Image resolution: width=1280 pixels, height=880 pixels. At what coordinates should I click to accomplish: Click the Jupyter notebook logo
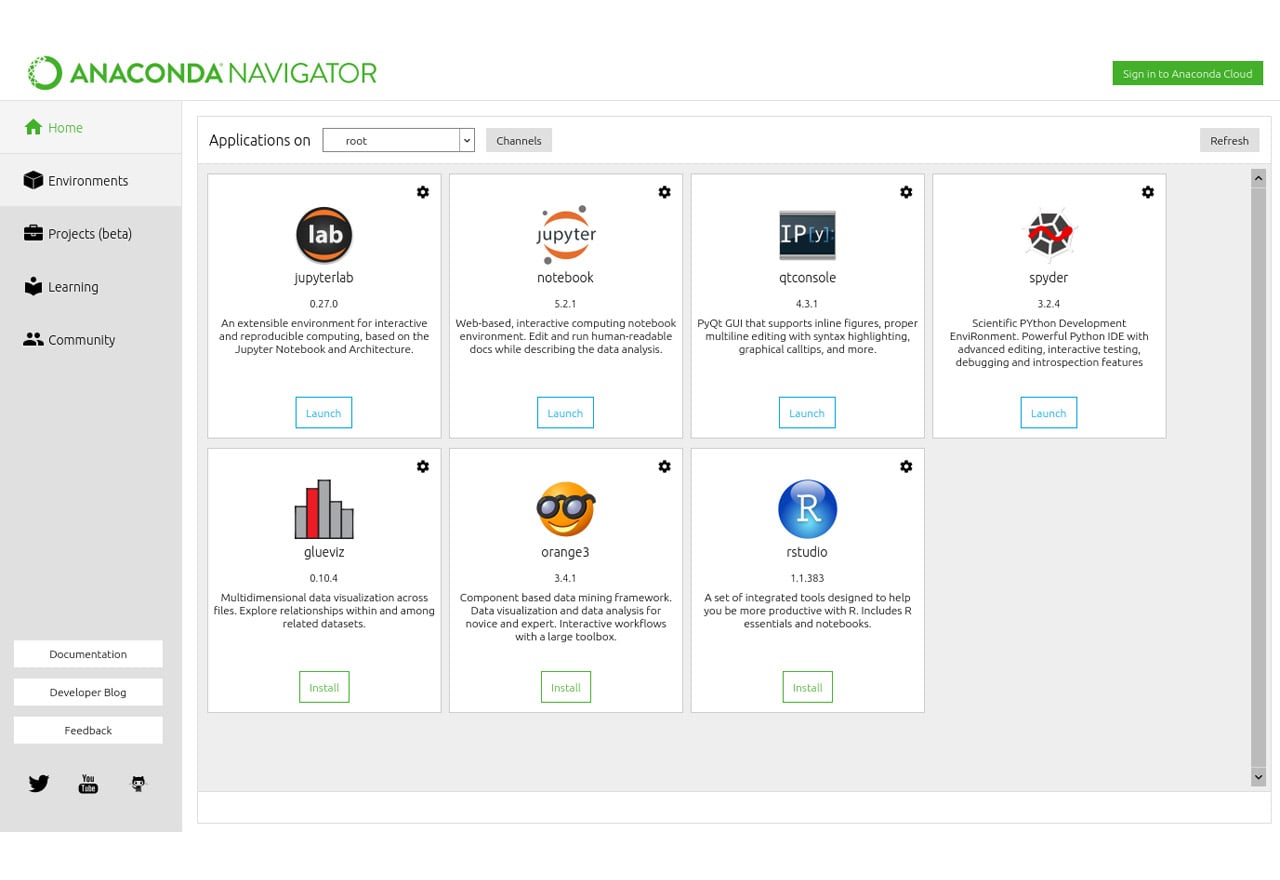[x=566, y=235]
